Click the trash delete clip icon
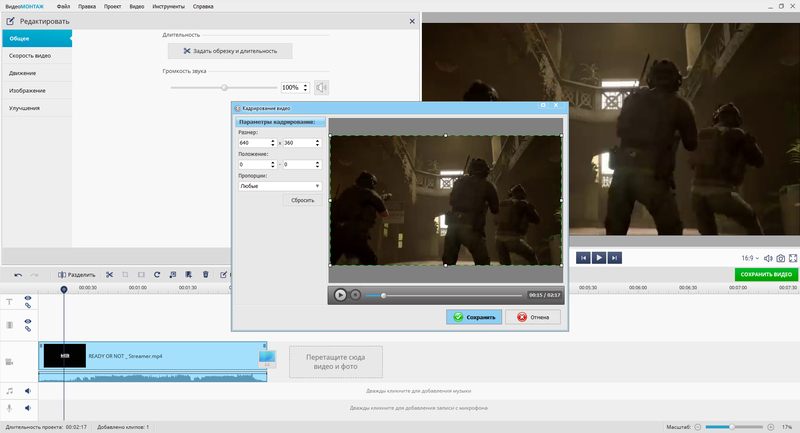The image size is (800, 433). click(x=206, y=275)
